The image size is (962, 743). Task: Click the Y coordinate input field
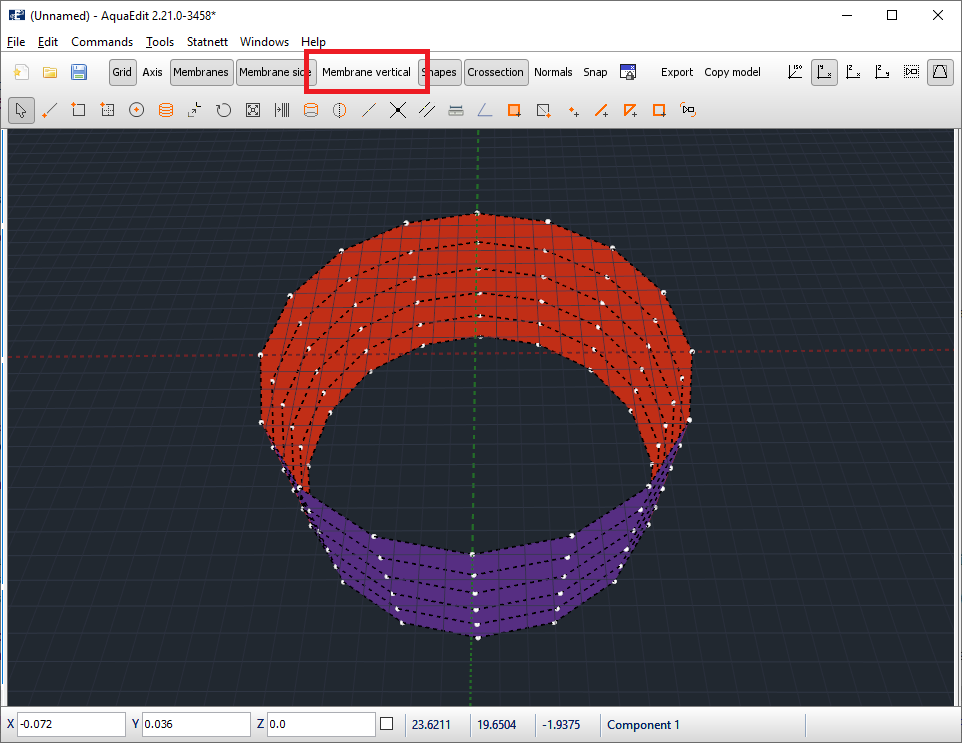click(x=196, y=725)
